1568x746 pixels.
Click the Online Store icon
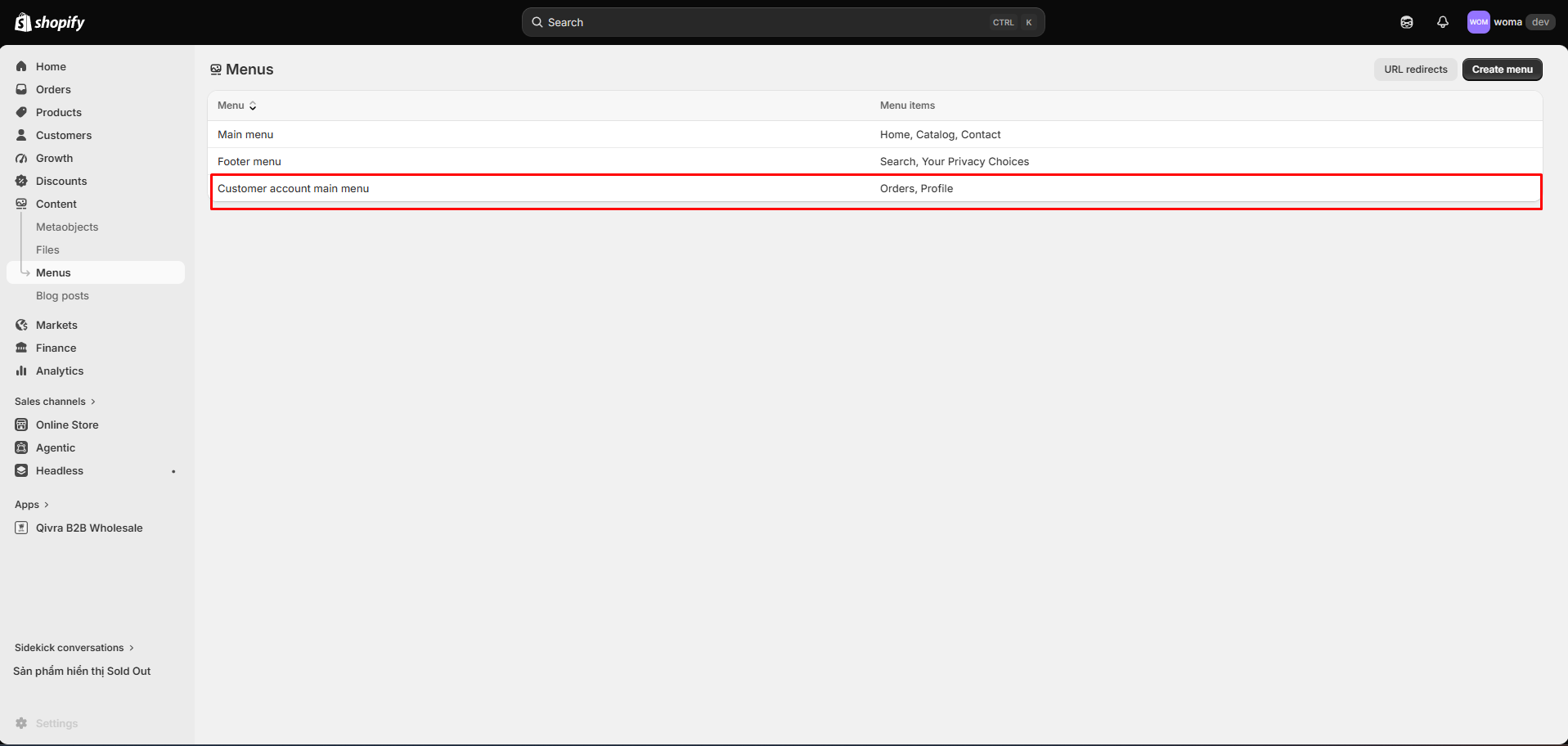click(21, 425)
